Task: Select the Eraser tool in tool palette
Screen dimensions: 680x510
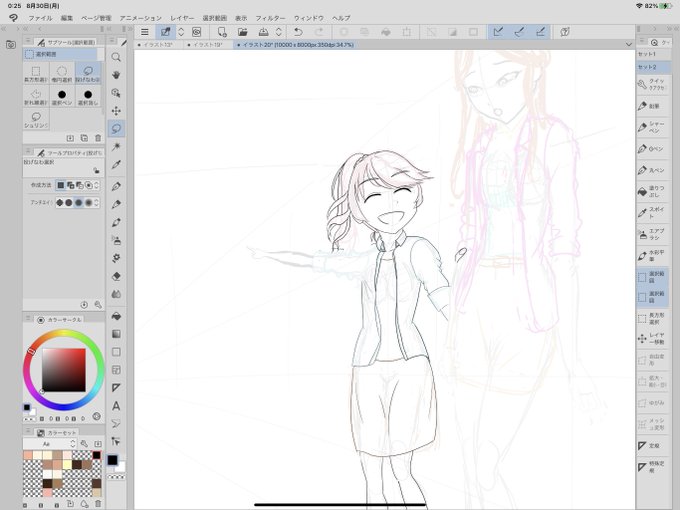Action: [x=116, y=276]
